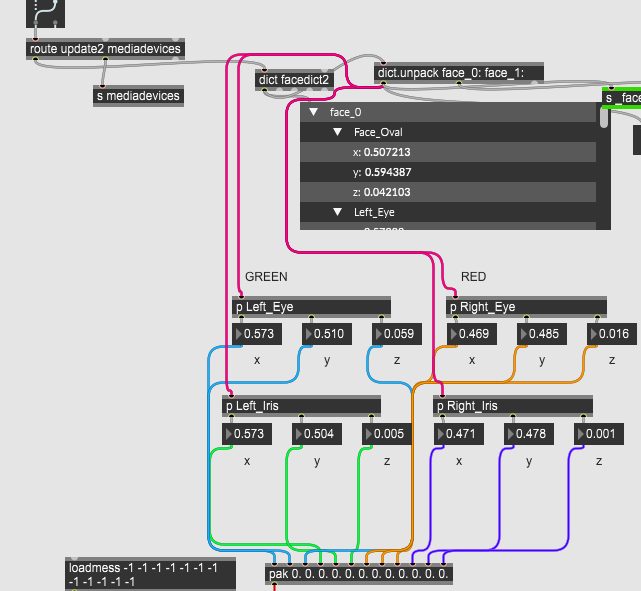Select the p Right_Iris subpatcher object
Screen dimensions: 641x591
click(x=512, y=406)
